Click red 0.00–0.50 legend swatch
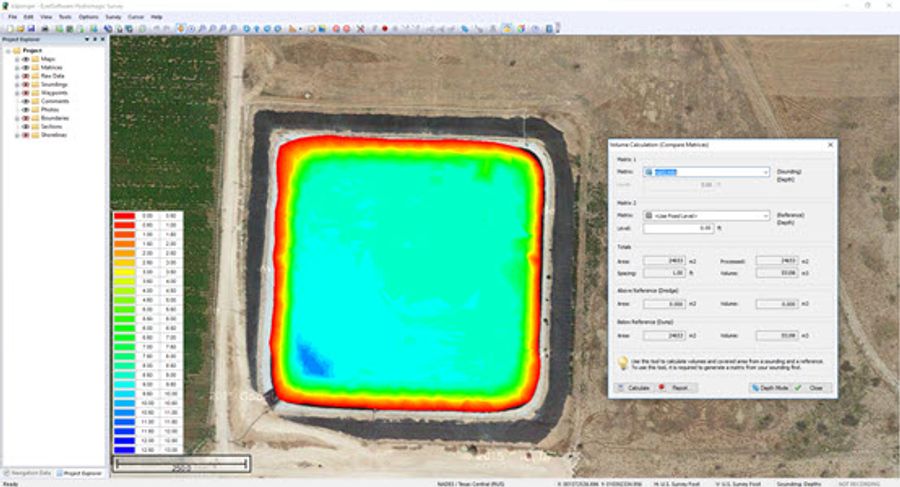 click(124, 216)
